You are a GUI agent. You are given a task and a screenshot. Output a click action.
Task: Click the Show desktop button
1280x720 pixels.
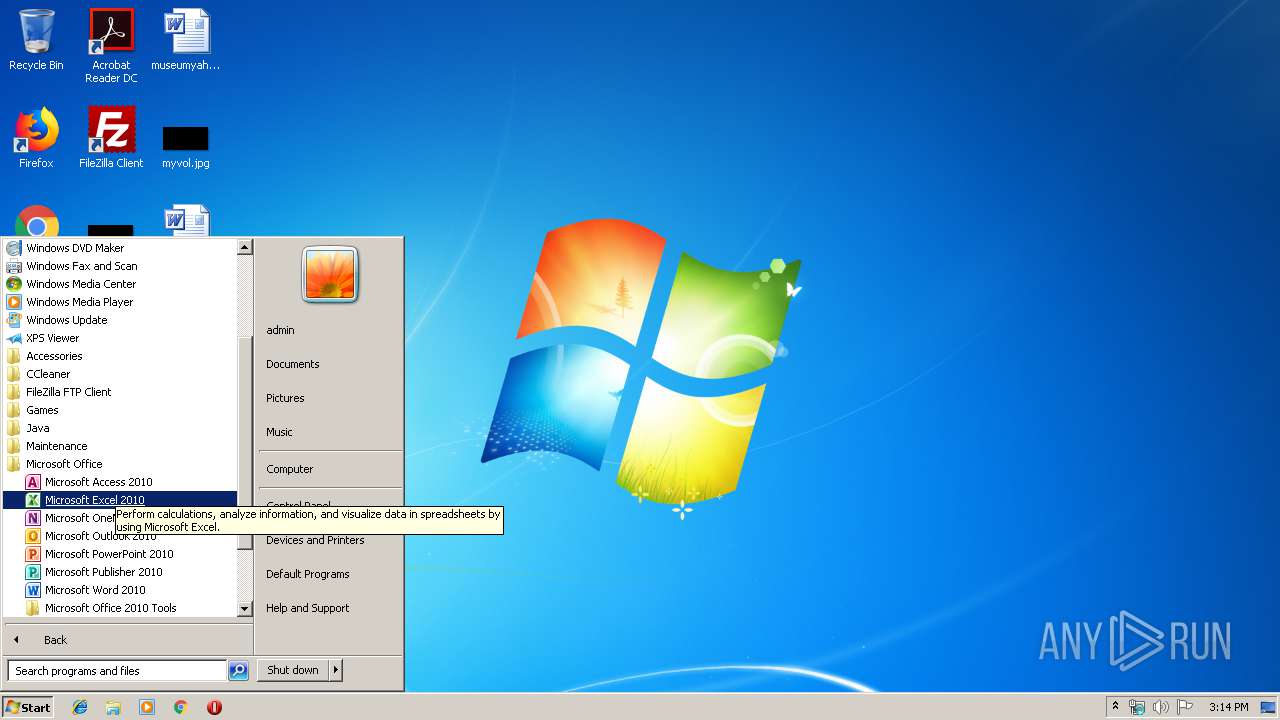coord(1269,707)
